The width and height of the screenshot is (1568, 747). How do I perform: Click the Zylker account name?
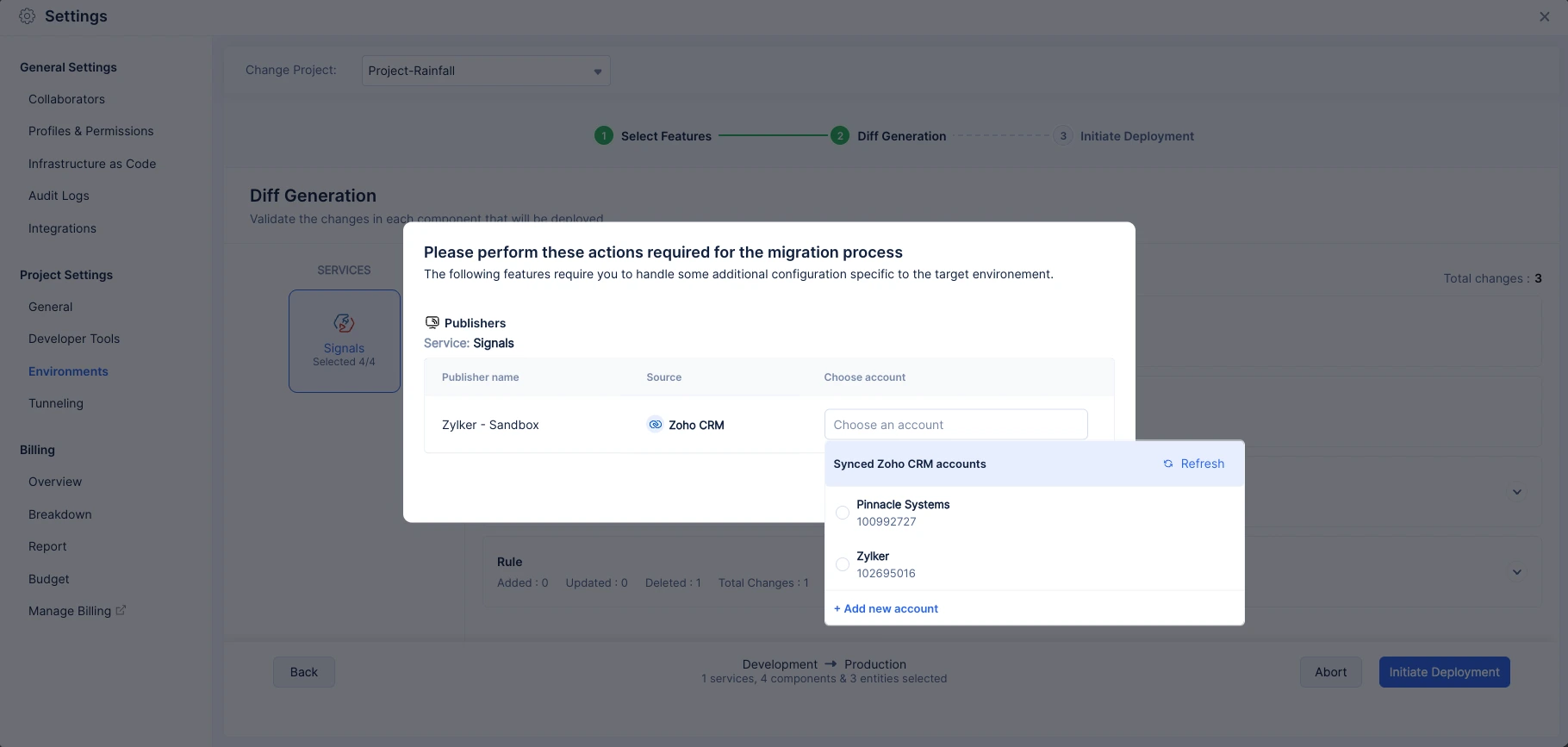[x=873, y=556]
